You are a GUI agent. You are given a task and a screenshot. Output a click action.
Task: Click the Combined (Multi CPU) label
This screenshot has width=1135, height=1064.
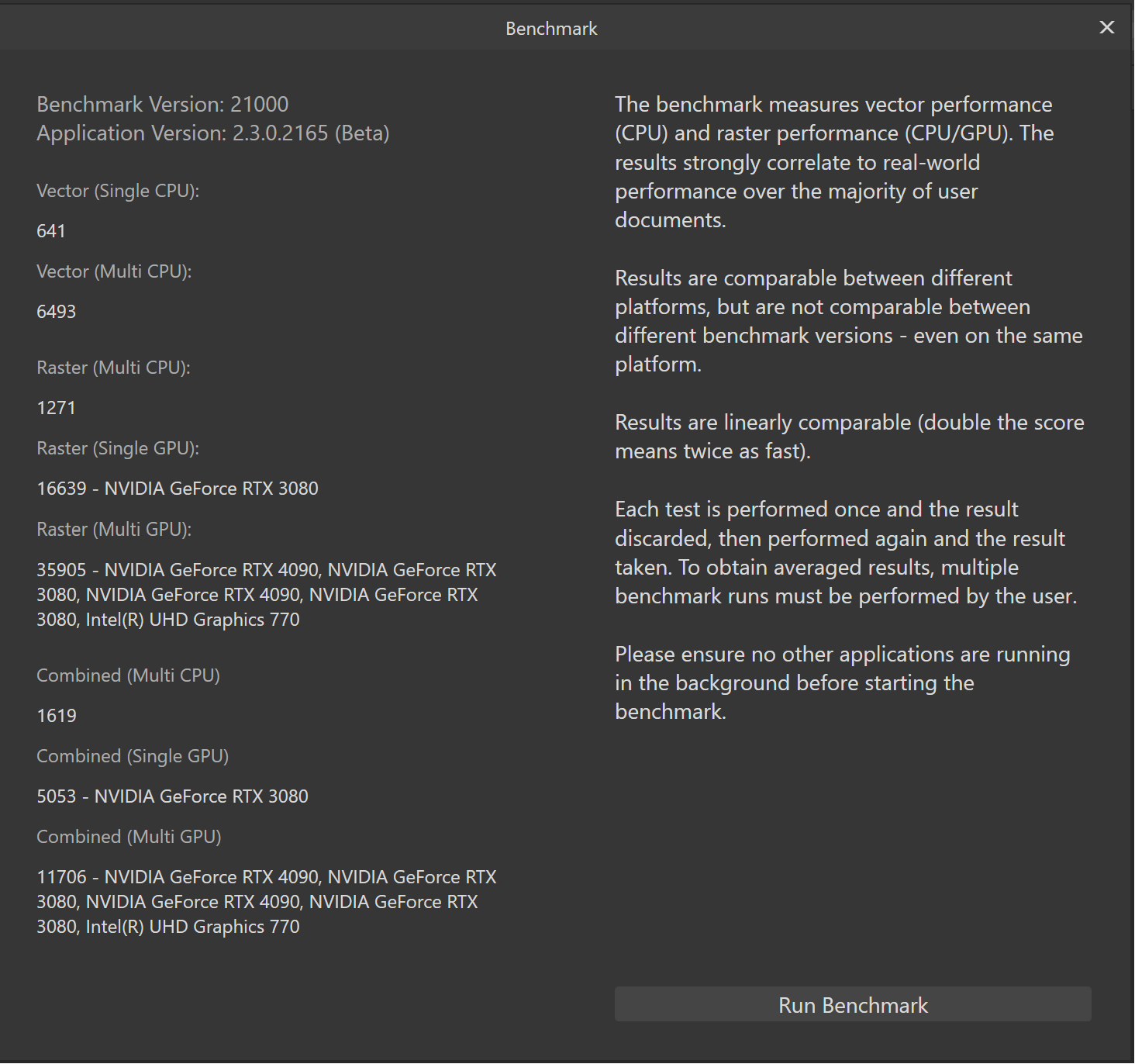pyautogui.click(x=129, y=675)
